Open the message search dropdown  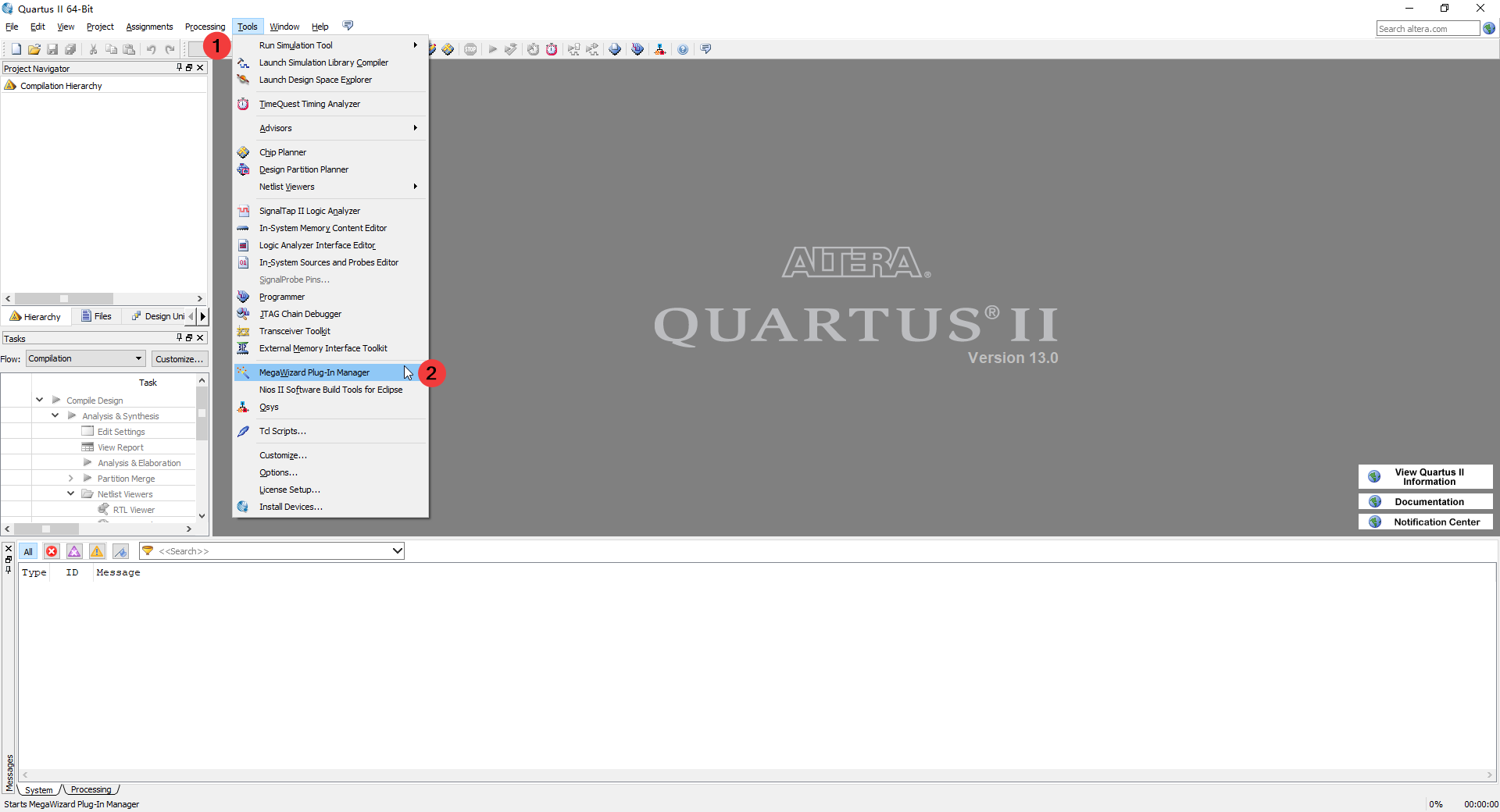(x=397, y=551)
